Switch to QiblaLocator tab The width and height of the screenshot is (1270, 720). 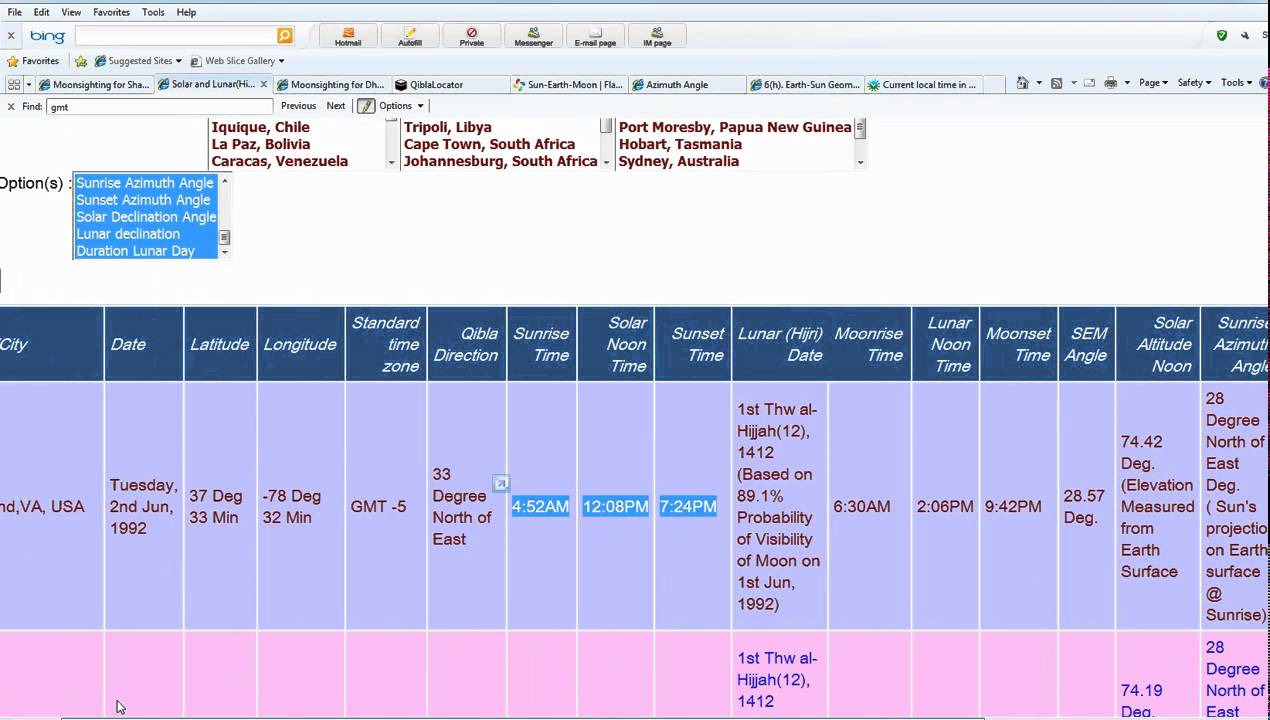449,85
